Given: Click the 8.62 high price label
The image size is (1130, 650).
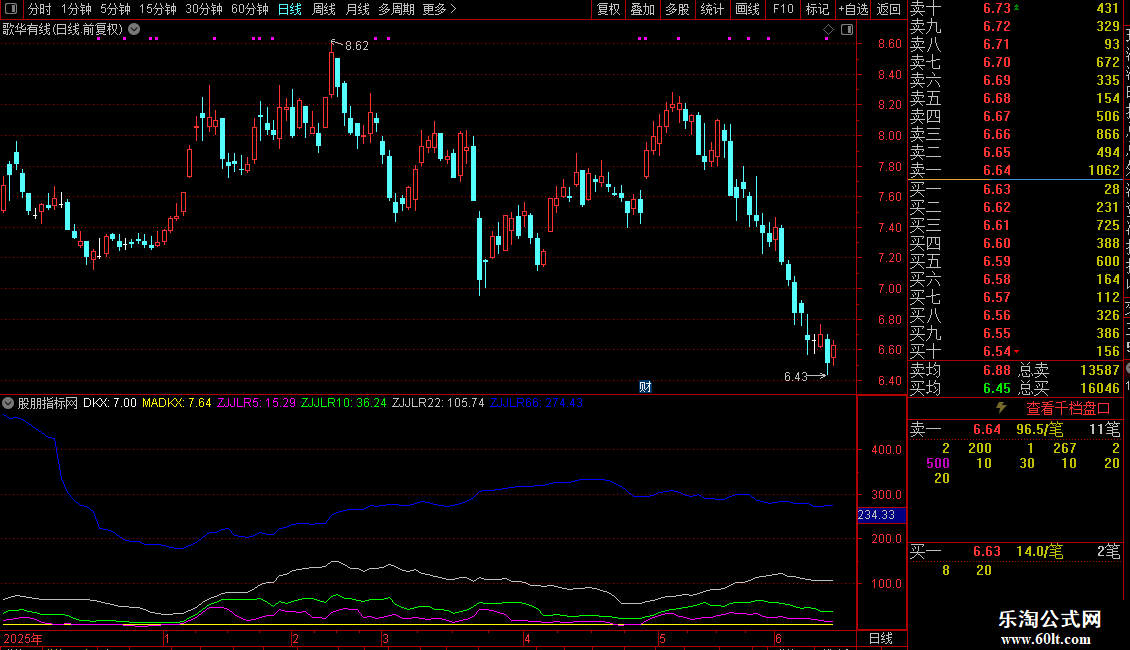Looking at the screenshot, I should (357, 45).
